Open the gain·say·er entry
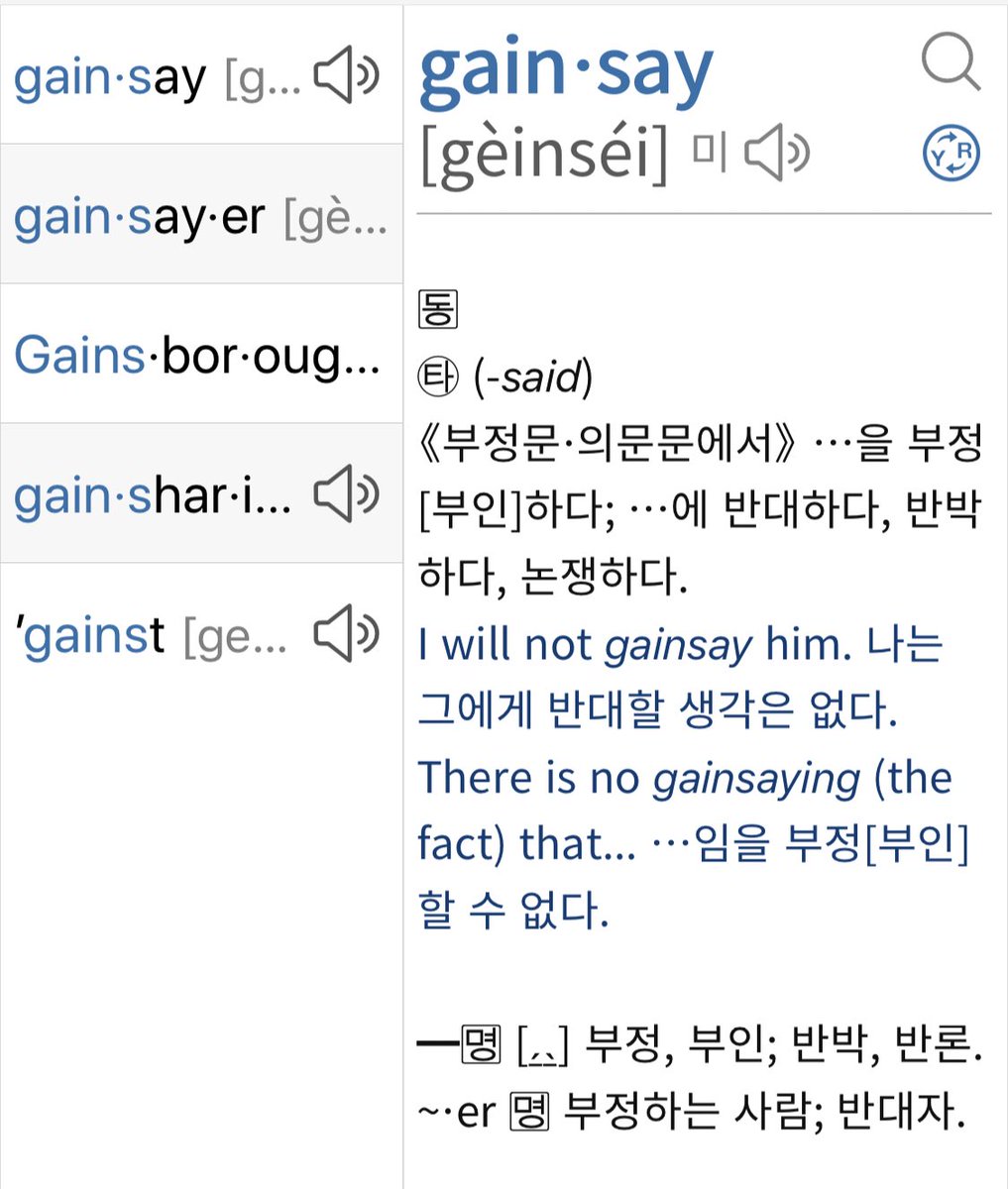Screen dimensions: 1008x1189 tap(139, 218)
